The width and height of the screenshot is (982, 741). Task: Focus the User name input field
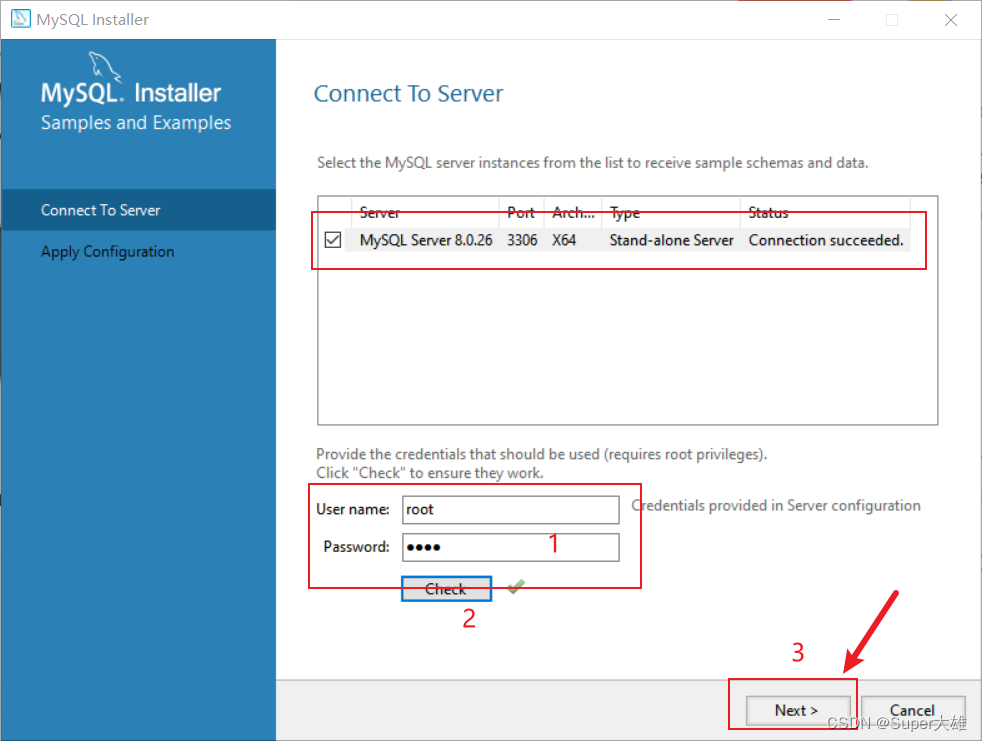point(510,509)
